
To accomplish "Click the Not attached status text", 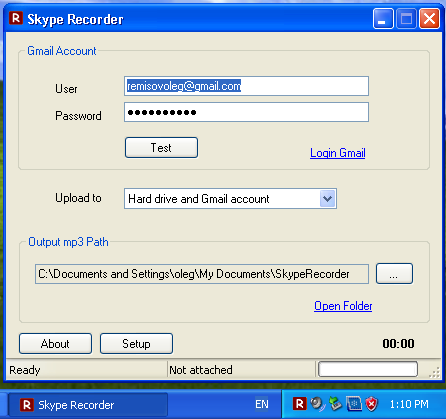I will [201, 370].
